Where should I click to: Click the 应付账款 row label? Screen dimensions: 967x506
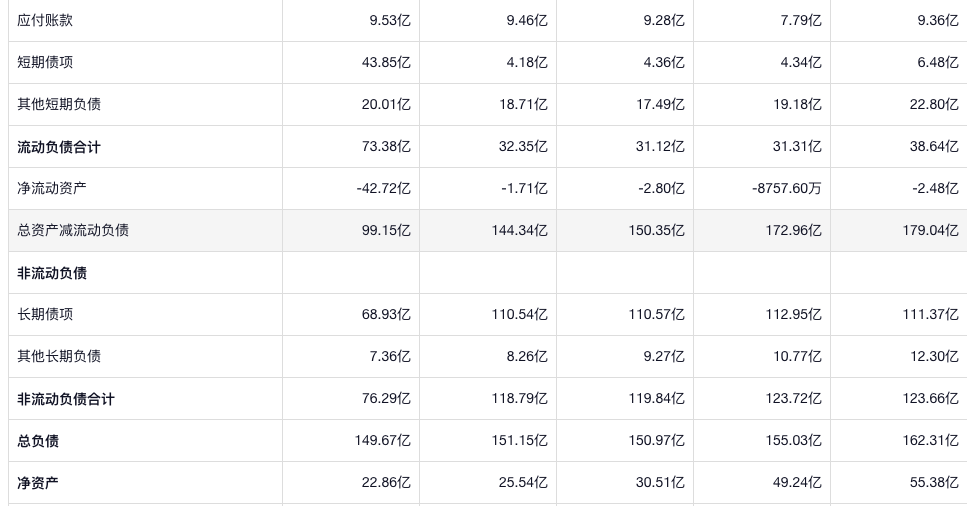tap(45, 20)
